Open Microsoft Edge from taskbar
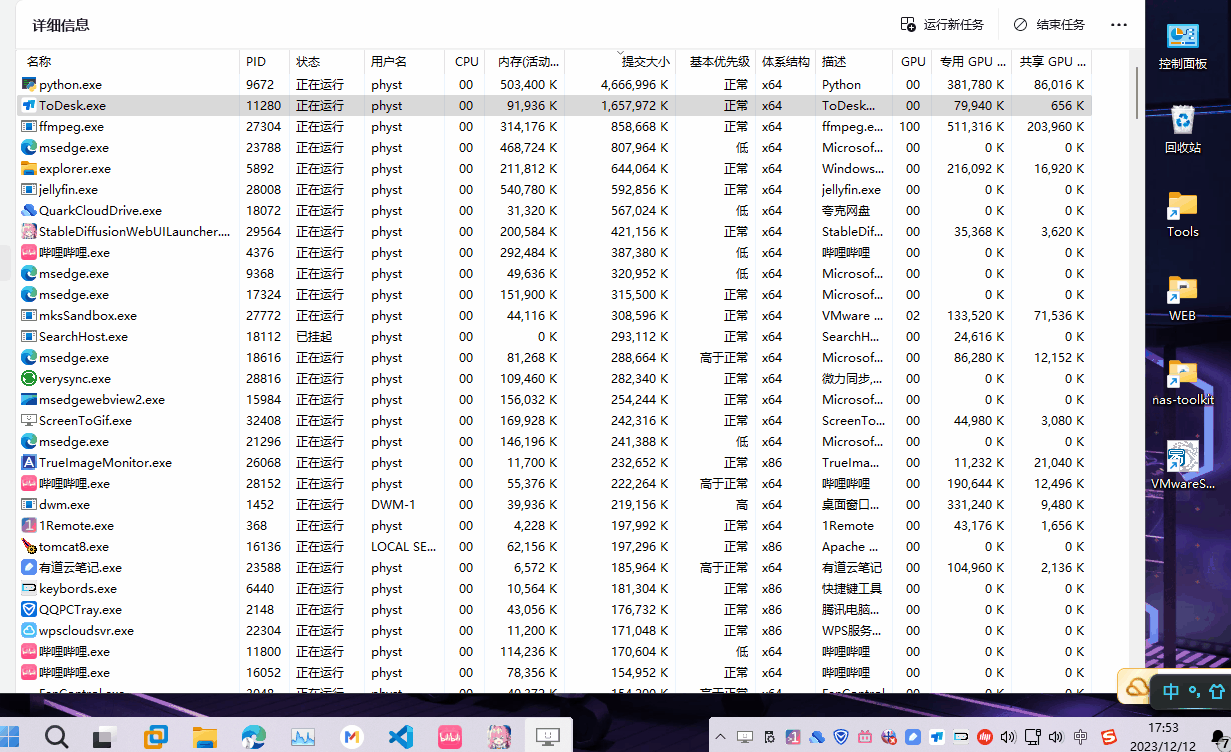Screen dimensions: 1231x752 (254, 737)
